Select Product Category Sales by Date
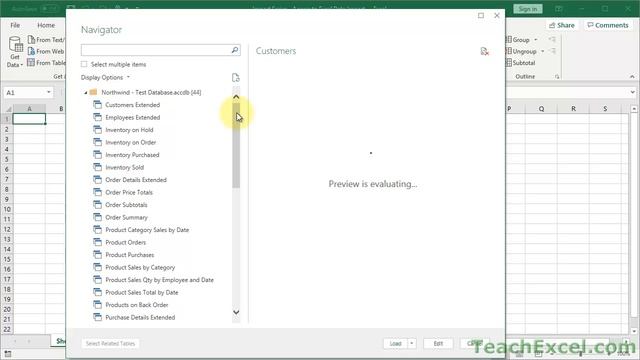The image size is (640, 360). (147, 230)
